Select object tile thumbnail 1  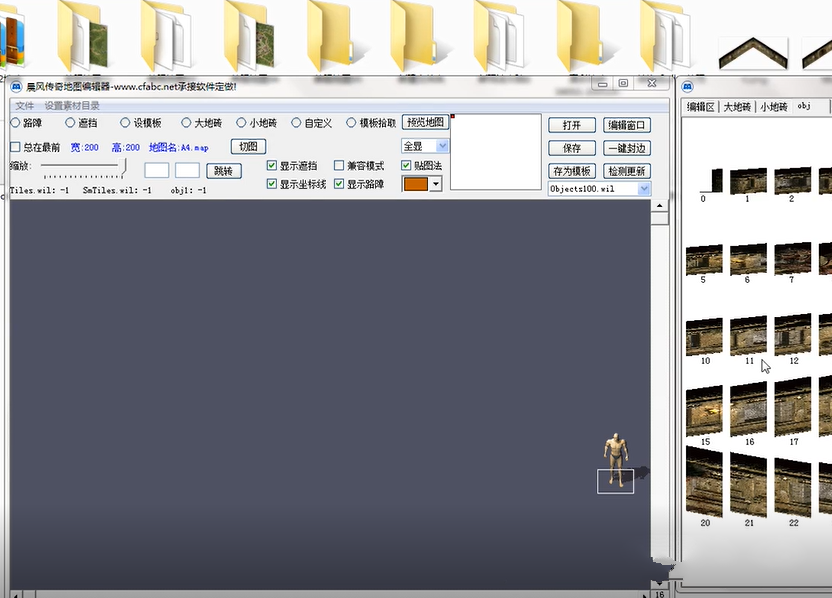(x=748, y=180)
